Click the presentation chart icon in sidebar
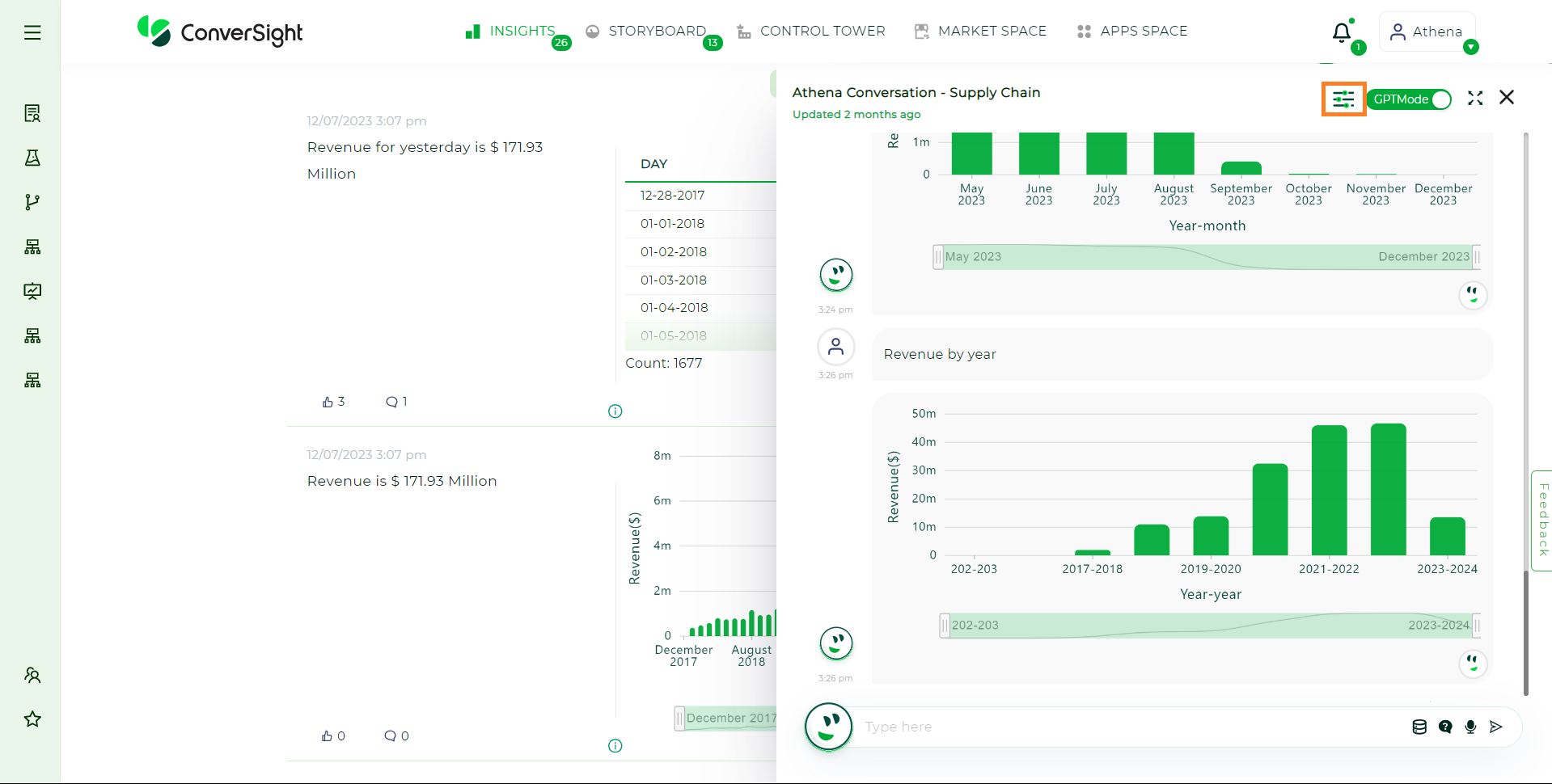The height and width of the screenshot is (784, 1552). (x=32, y=291)
